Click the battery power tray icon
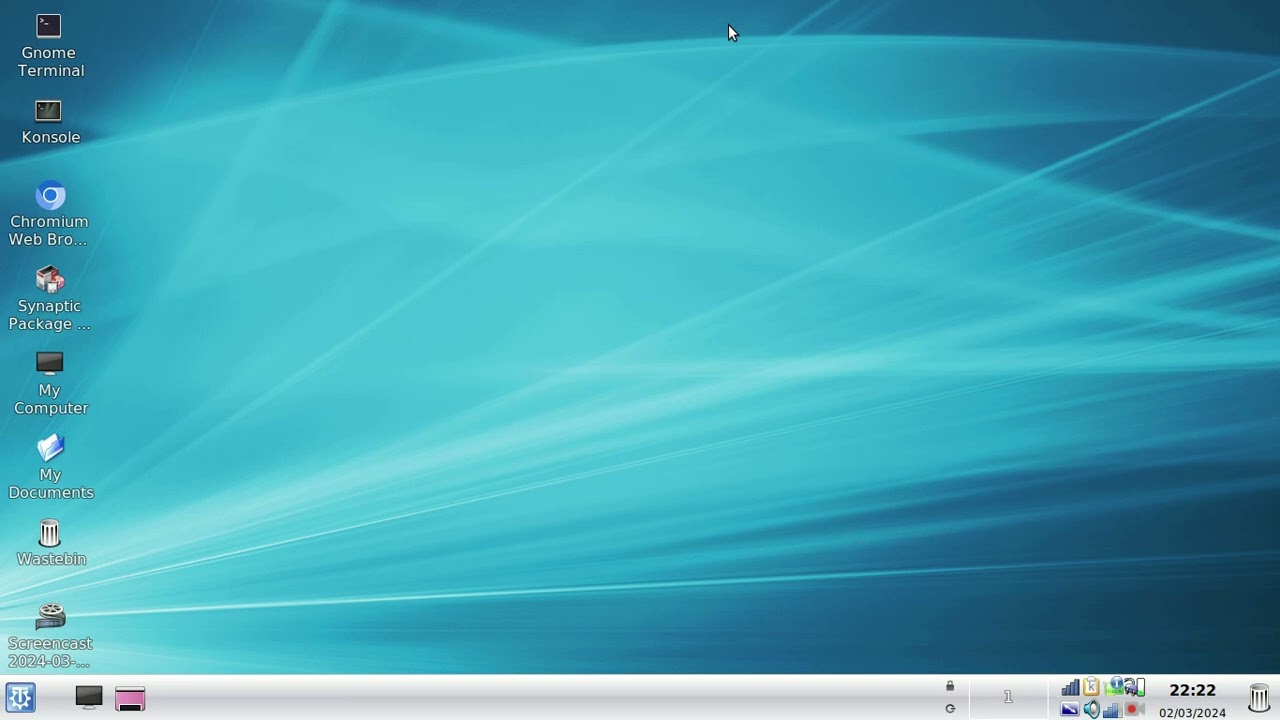 tap(1135, 687)
